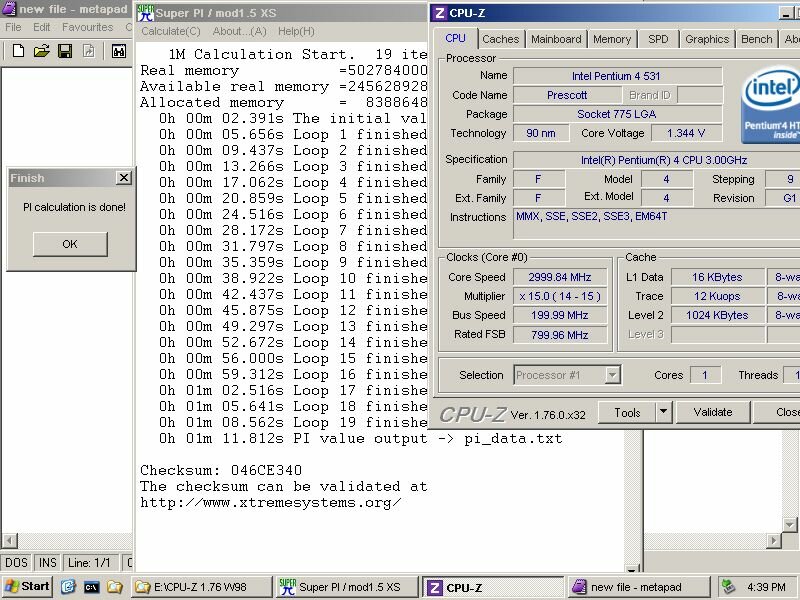
Task: Close the Finish dialog with X
Action: point(123,178)
